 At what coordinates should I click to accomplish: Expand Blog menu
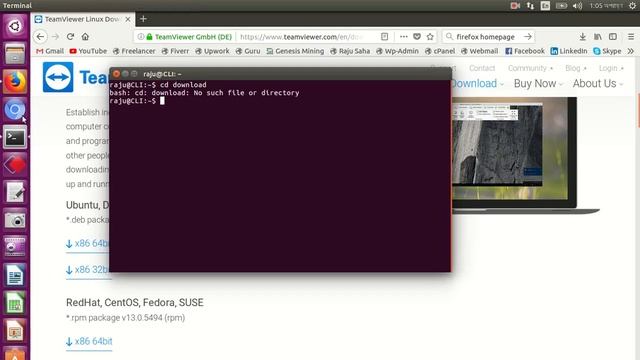(576, 68)
